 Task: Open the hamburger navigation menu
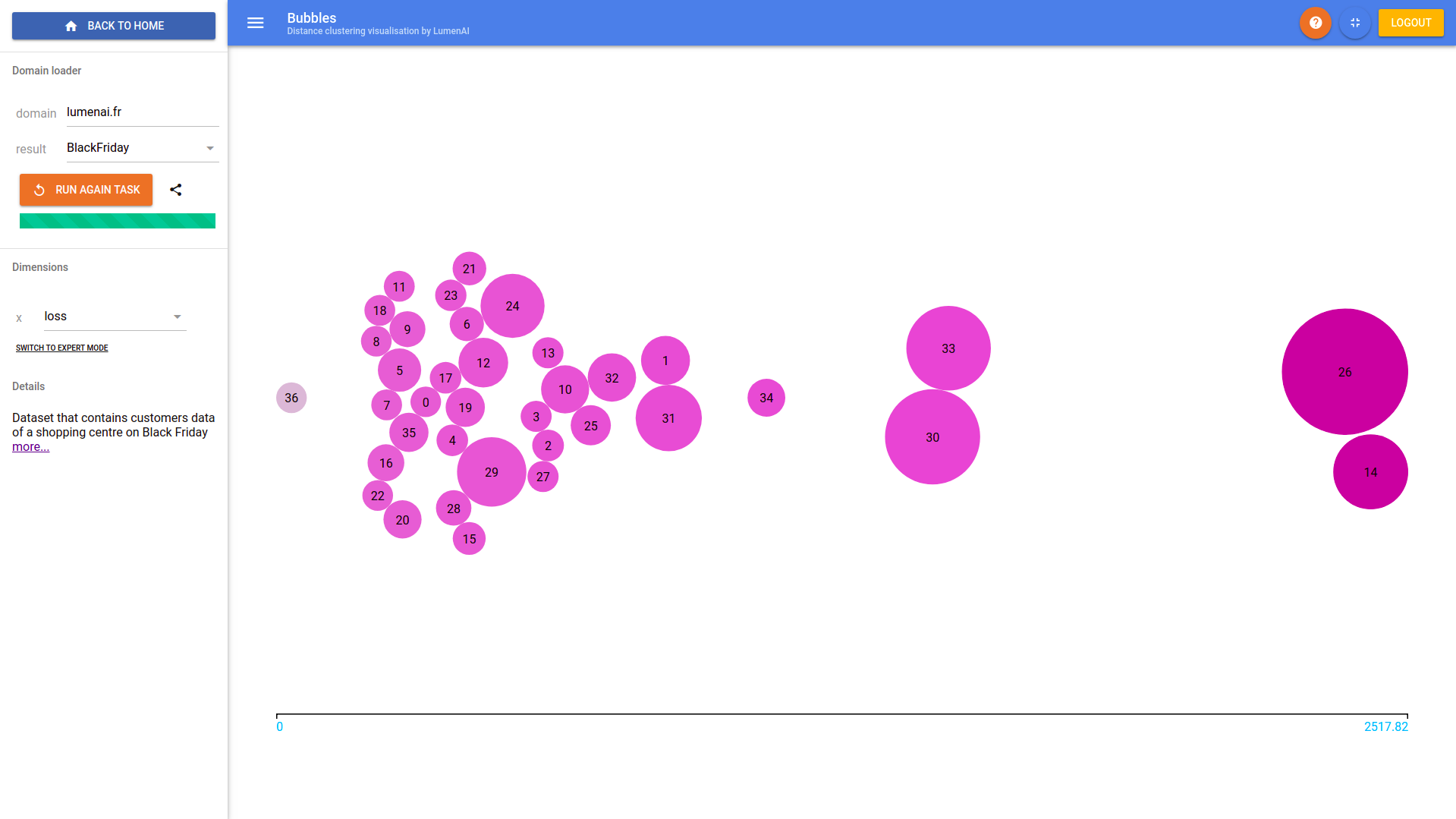pos(255,23)
